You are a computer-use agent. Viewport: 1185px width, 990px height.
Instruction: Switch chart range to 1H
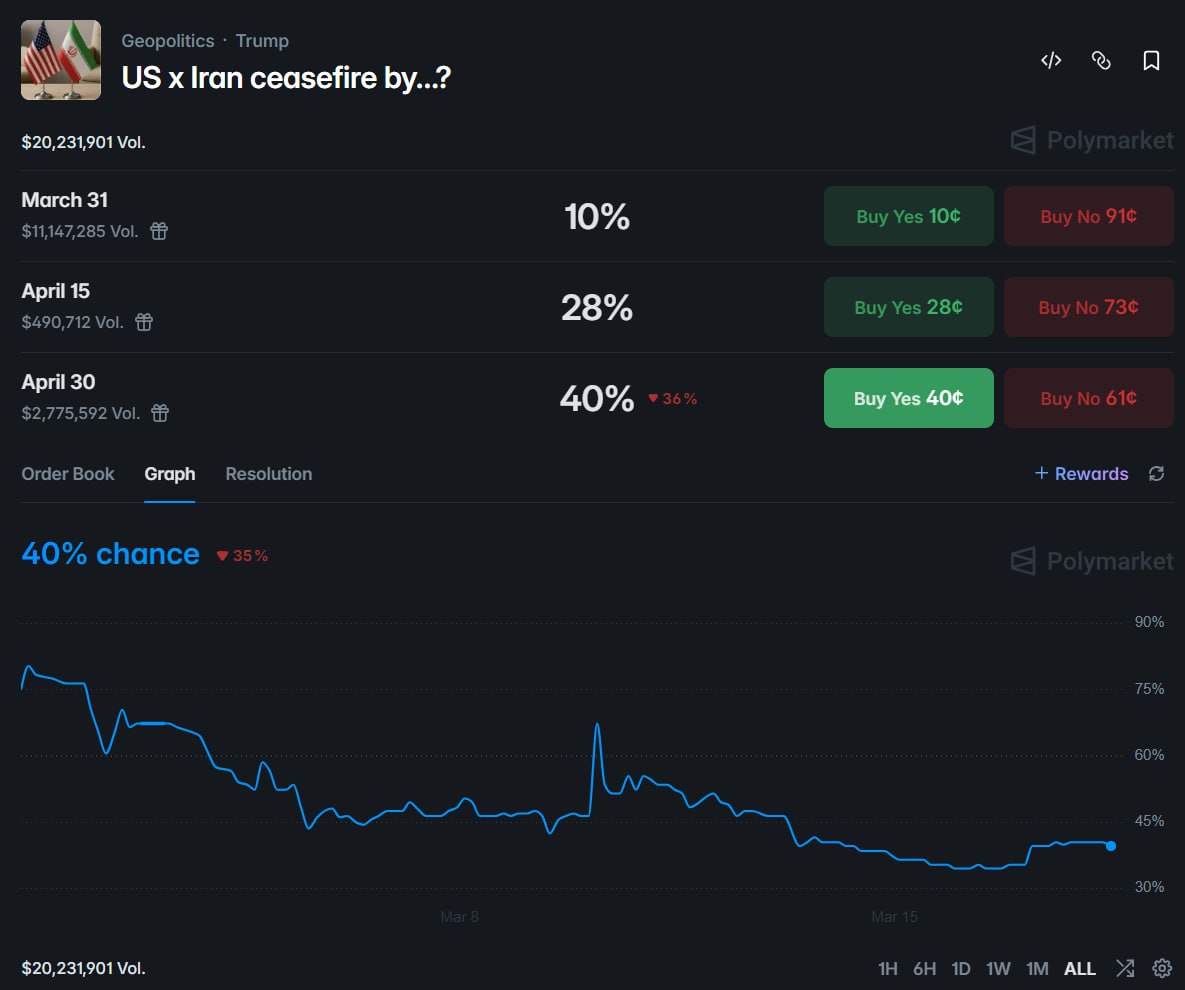887,968
